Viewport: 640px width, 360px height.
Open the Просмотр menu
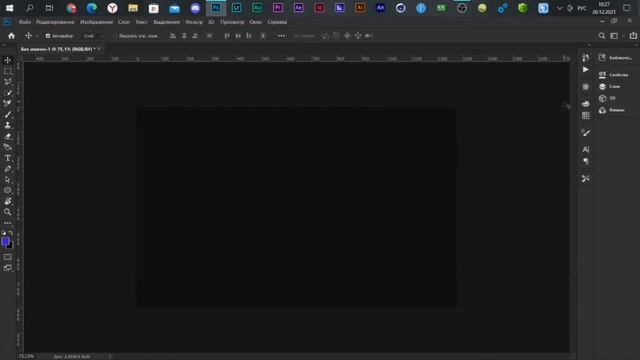[x=232, y=22]
